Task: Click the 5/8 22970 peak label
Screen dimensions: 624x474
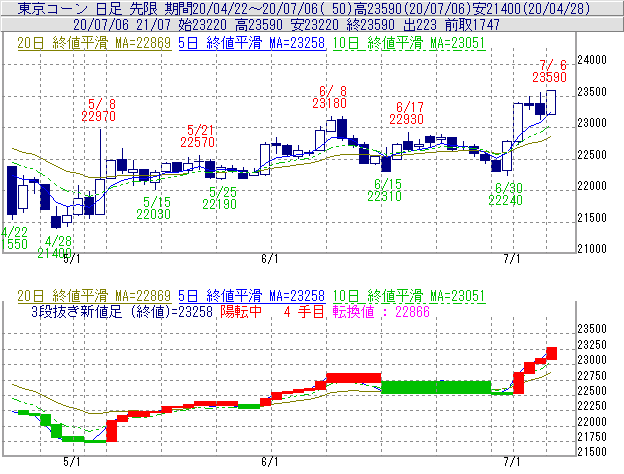Action: [99, 110]
